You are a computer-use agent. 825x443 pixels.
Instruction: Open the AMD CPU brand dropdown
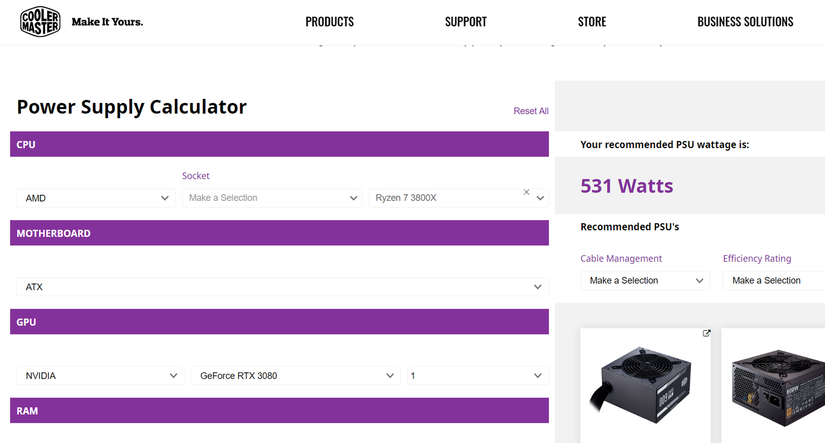pyautogui.click(x=96, y=198)
